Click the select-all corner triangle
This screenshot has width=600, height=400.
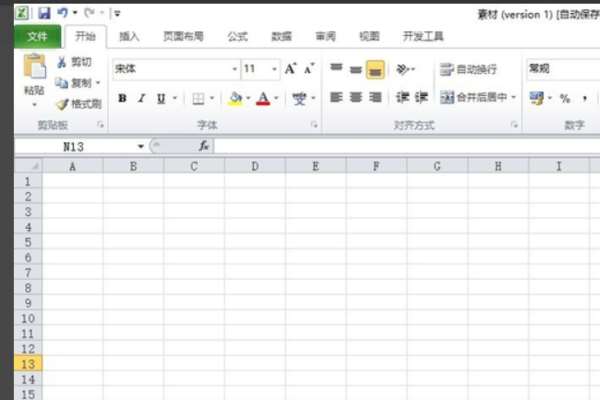click(29, 166)
